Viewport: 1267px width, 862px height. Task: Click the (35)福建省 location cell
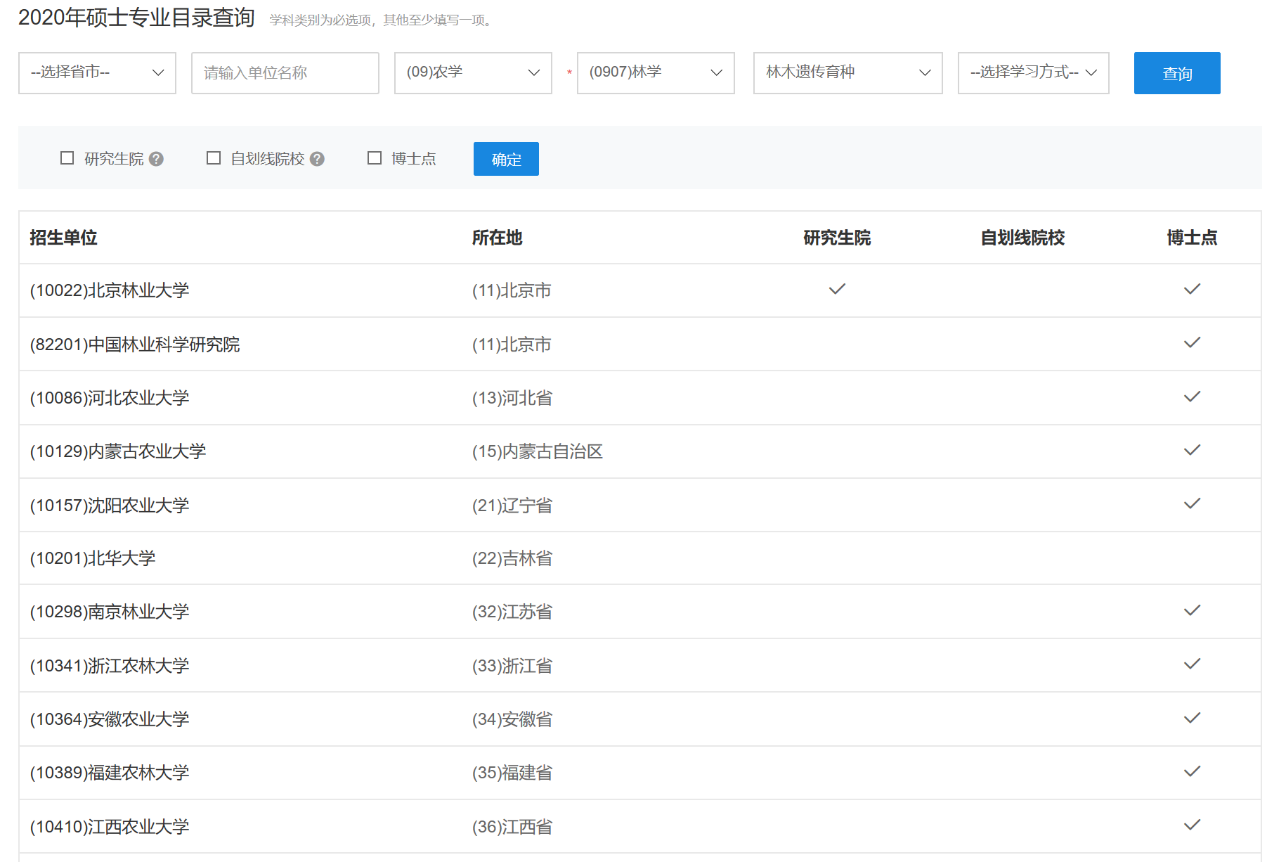coord(512,773)
